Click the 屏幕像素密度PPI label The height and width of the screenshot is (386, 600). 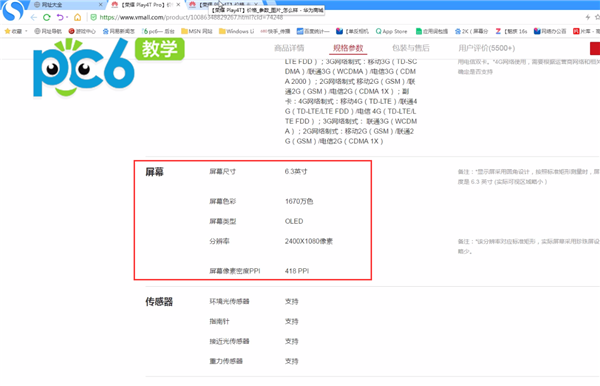click(x=235, y=271)
